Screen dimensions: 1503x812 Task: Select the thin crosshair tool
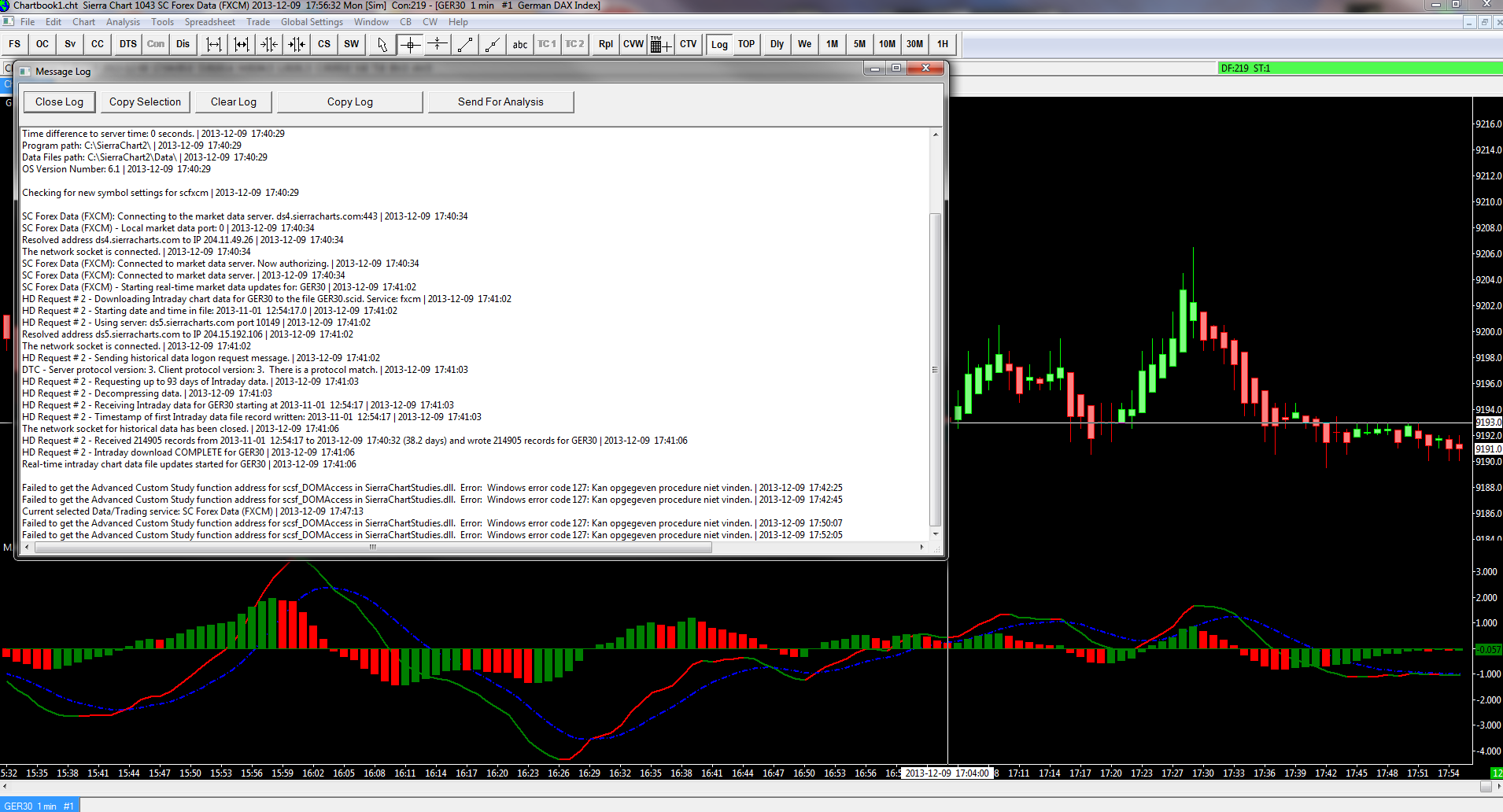[438, 44]
